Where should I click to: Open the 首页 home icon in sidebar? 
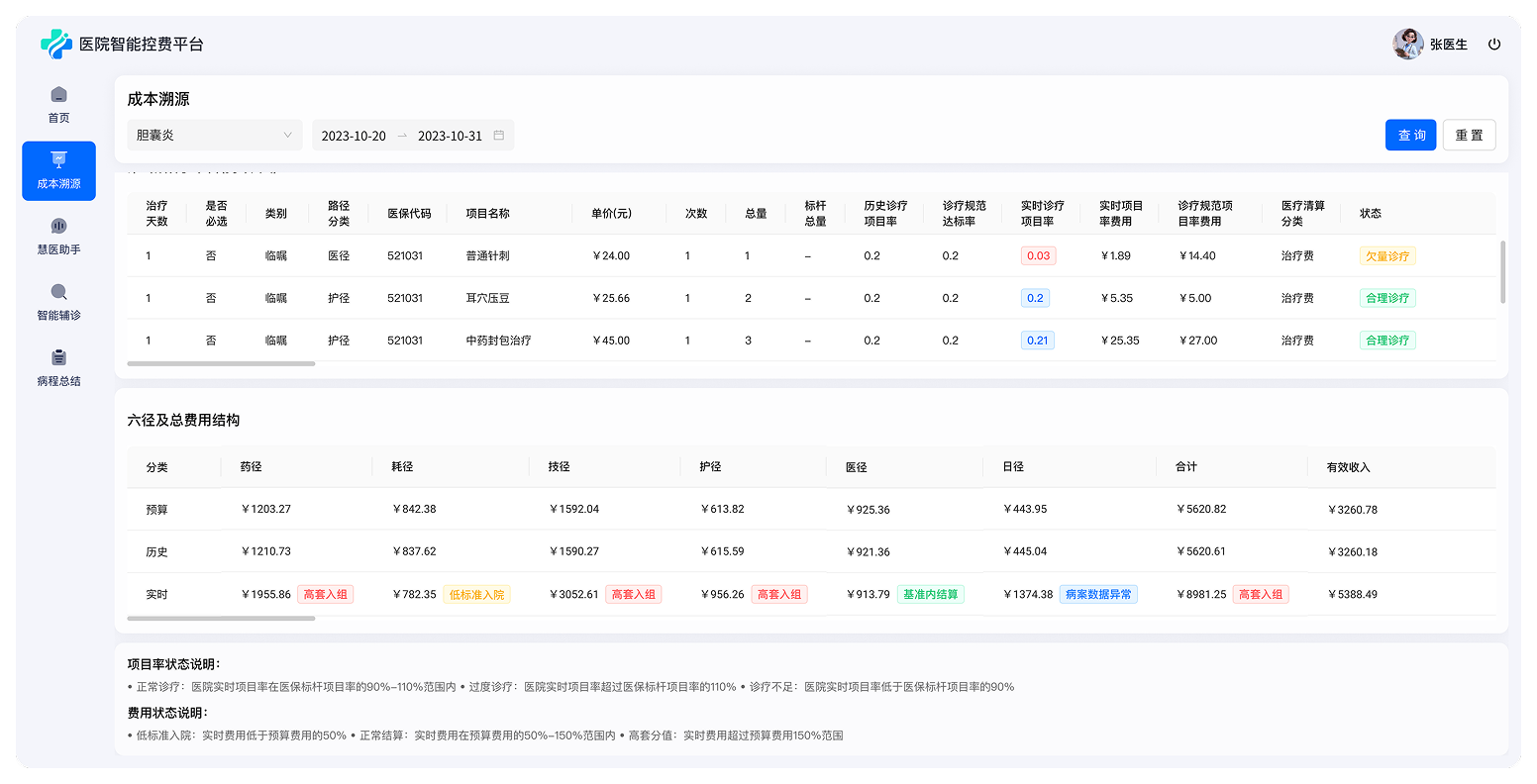(58, 96)
